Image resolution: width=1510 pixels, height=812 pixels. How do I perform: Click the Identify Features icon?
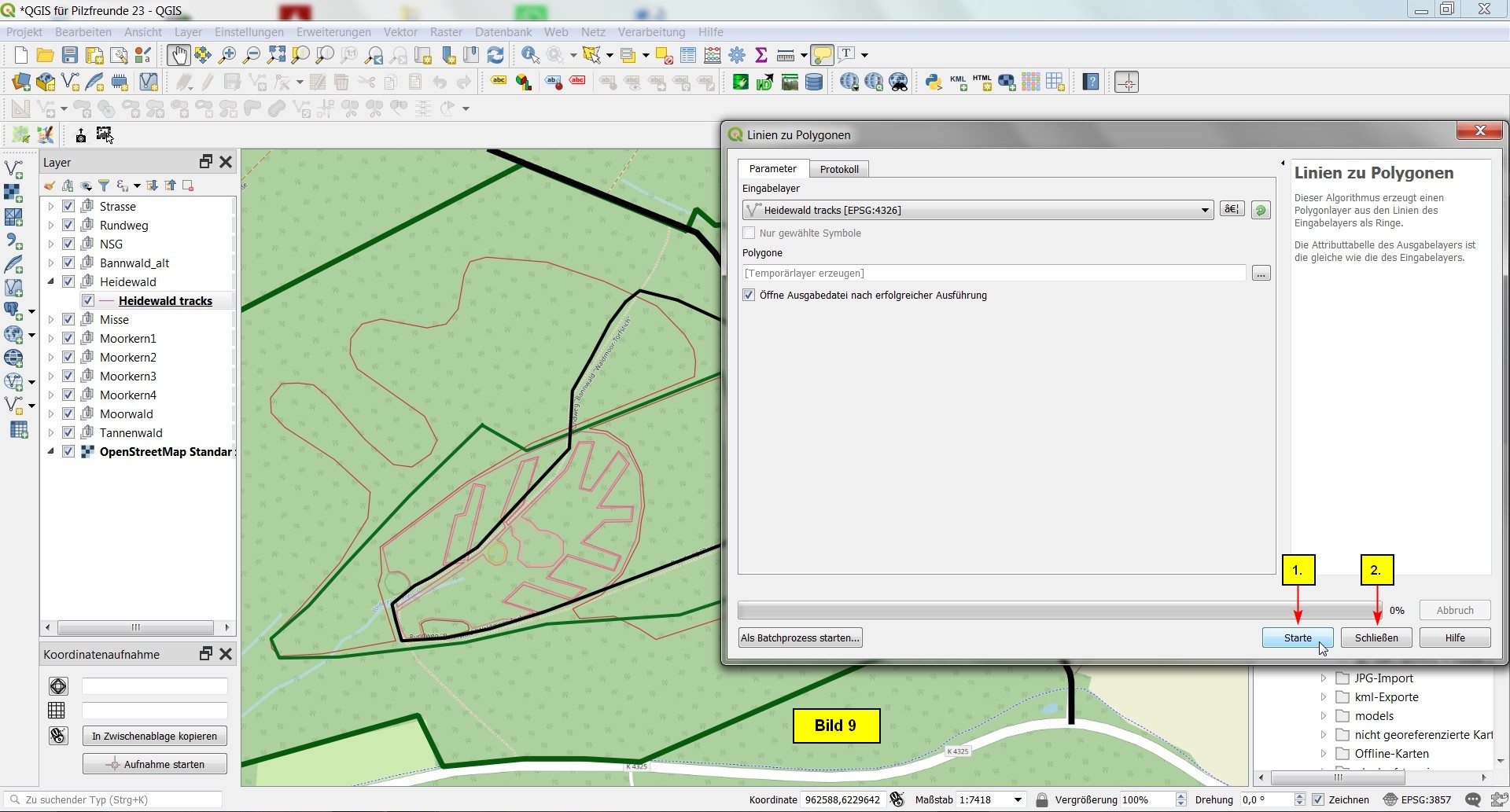[x=530, y=55]
